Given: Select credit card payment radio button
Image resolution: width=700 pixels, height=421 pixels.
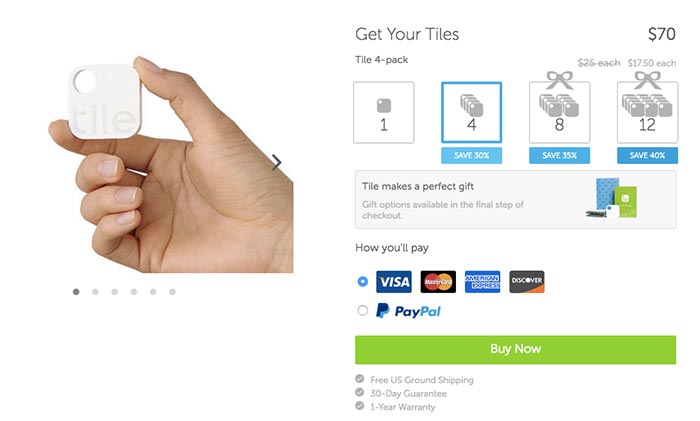Looking at the screenshot, I should 363,282.
